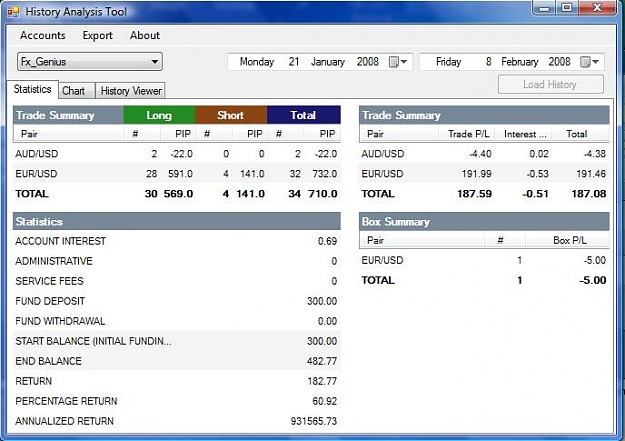Screen dimensions: 625x441
Task: Select the END BALANCE row
Action: coord(177,361)
